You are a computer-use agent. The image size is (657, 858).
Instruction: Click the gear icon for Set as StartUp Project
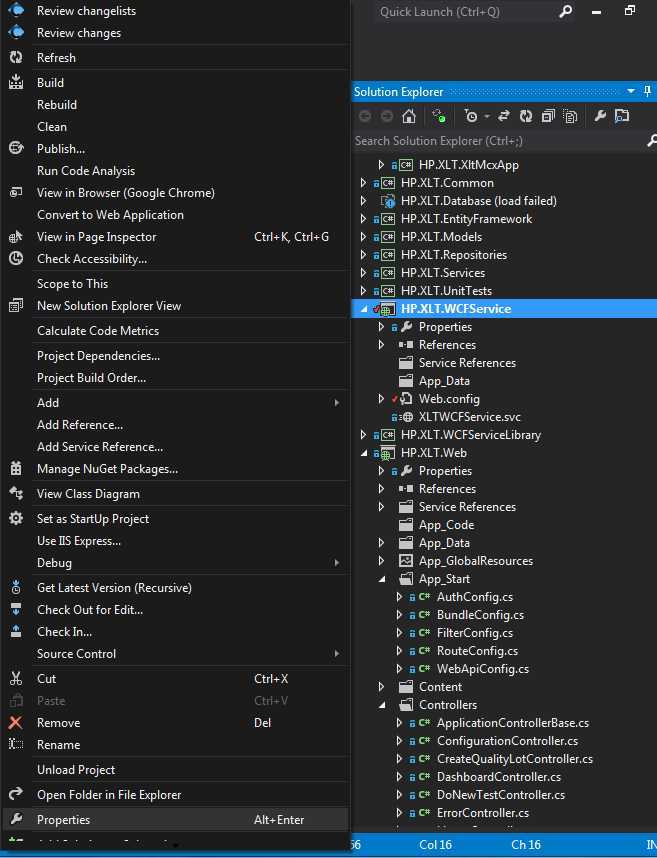click(x=16, y=518)
